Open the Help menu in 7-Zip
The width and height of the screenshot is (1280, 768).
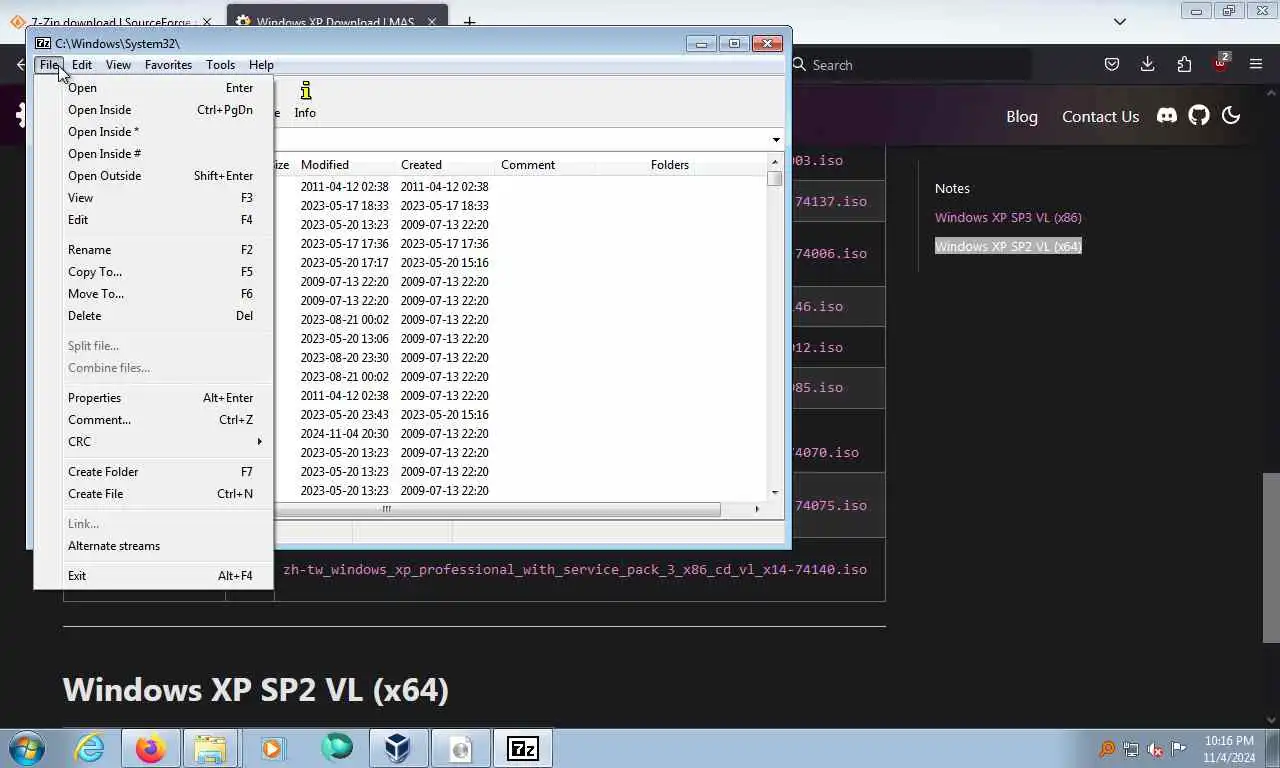coord(261,64)
